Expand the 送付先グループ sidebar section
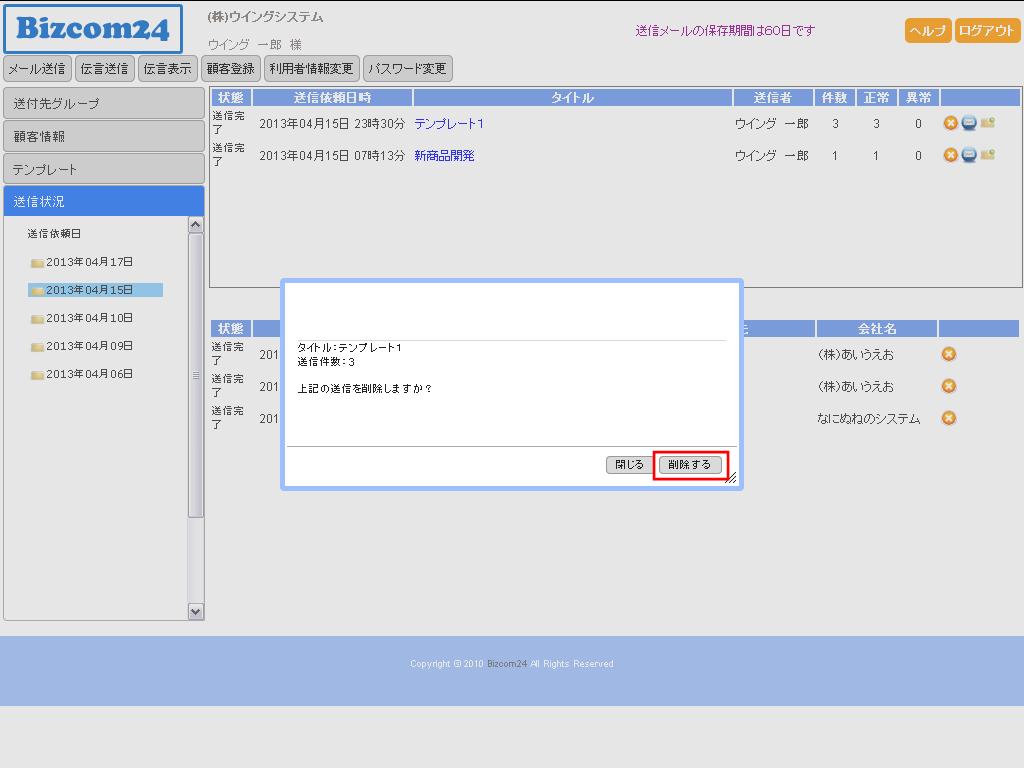Viewport: 1024px width, 768px height. pos(103,103)
